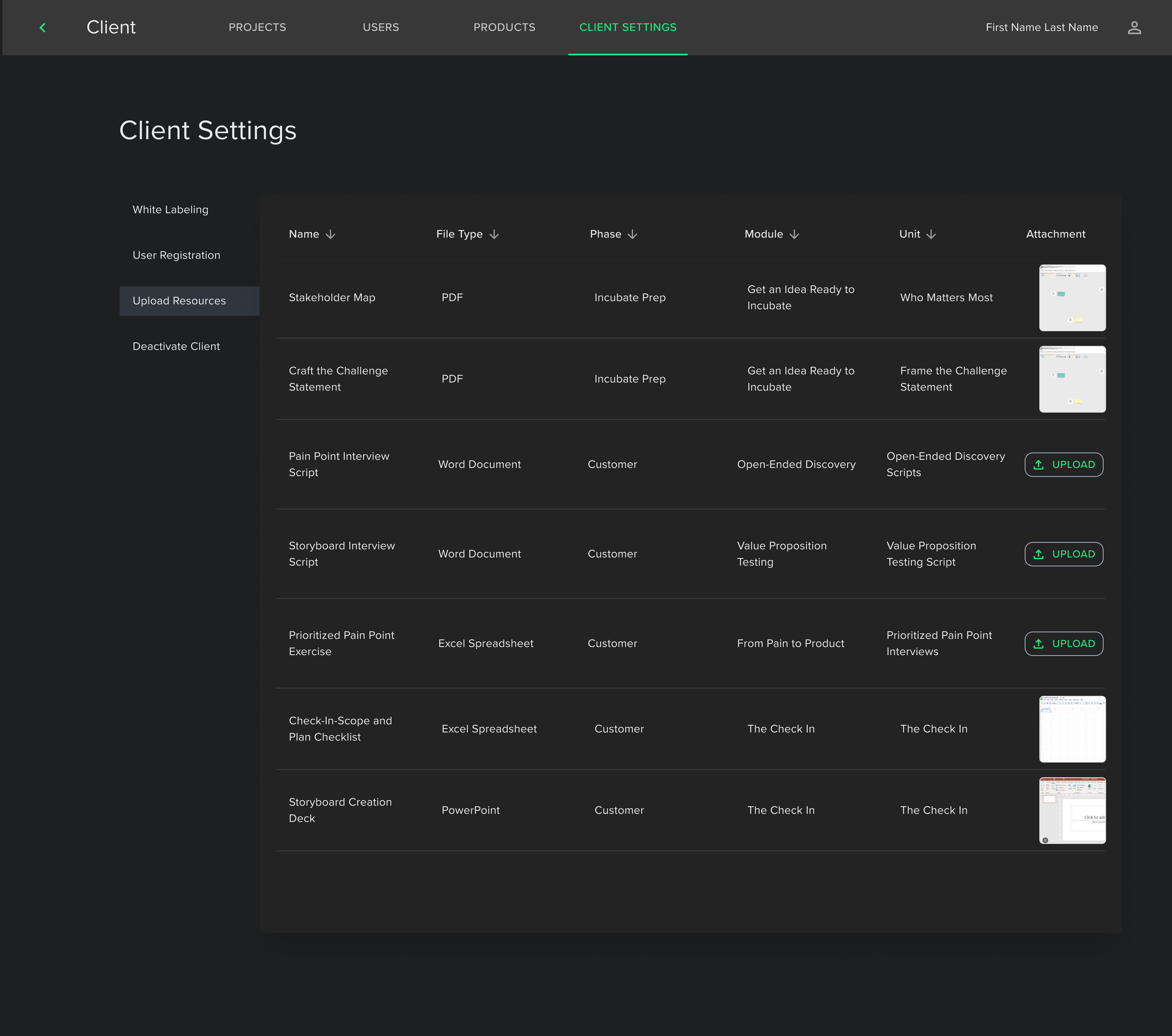Open Check-In-Scope Checklist spreadsheet thumbnail

pyautogui.click(x=1072, y=728)
